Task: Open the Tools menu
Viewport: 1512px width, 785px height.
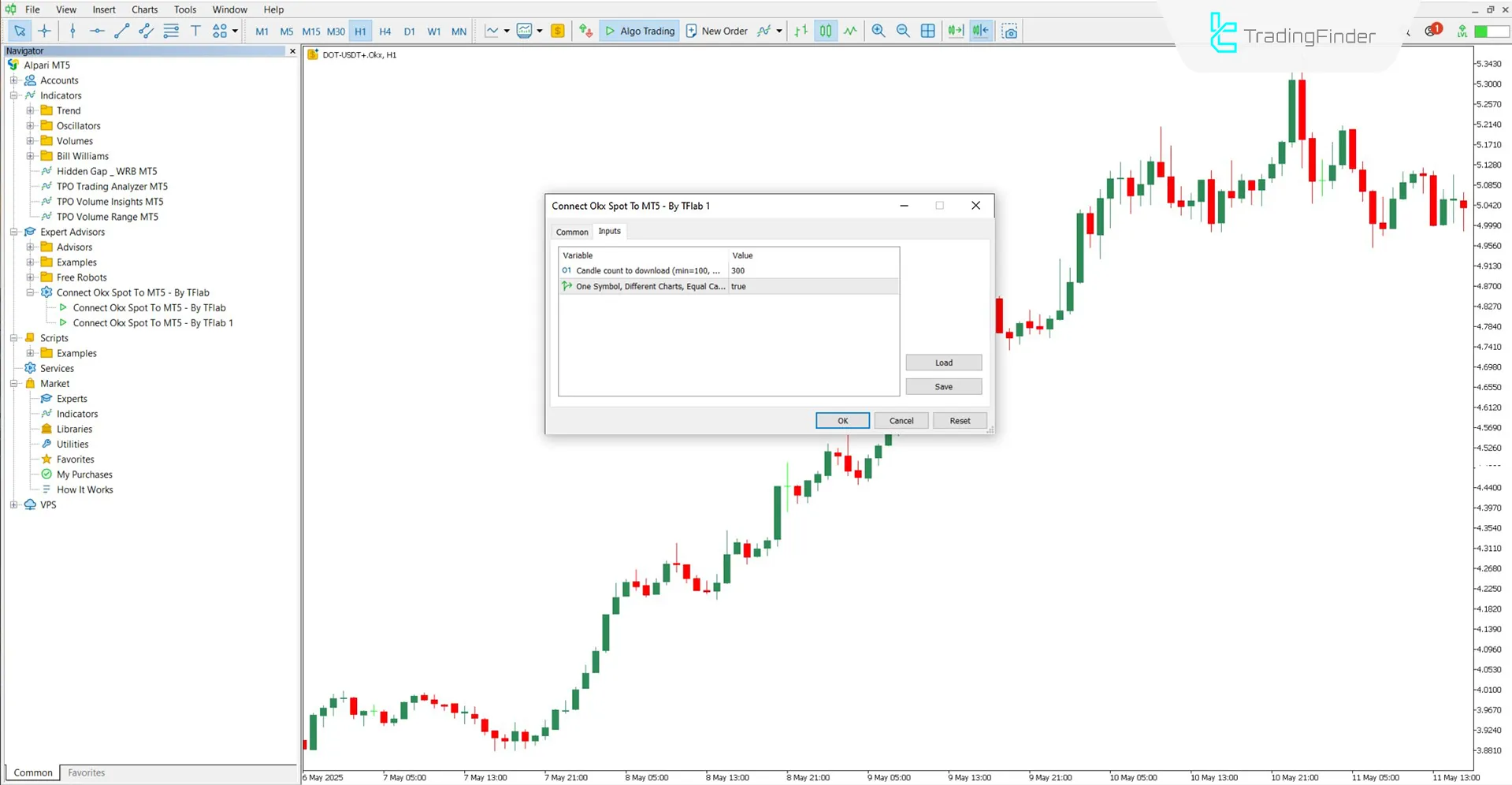Action: coord(185,9)
